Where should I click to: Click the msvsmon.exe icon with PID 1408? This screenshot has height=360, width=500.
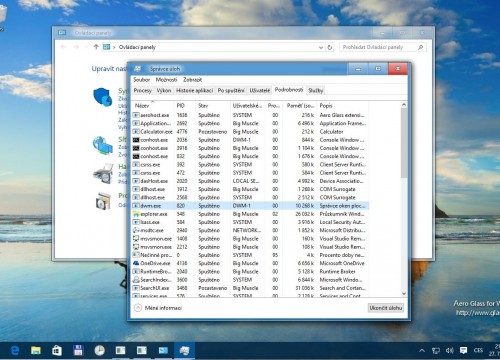point(136,239)
